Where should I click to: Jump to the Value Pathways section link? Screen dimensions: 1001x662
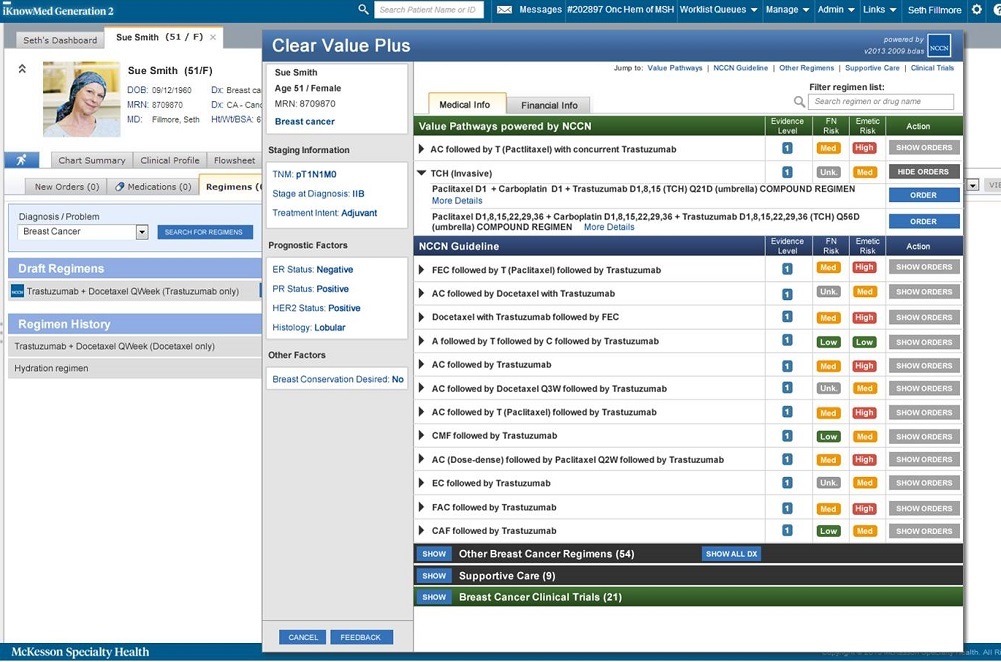[675, 68]
